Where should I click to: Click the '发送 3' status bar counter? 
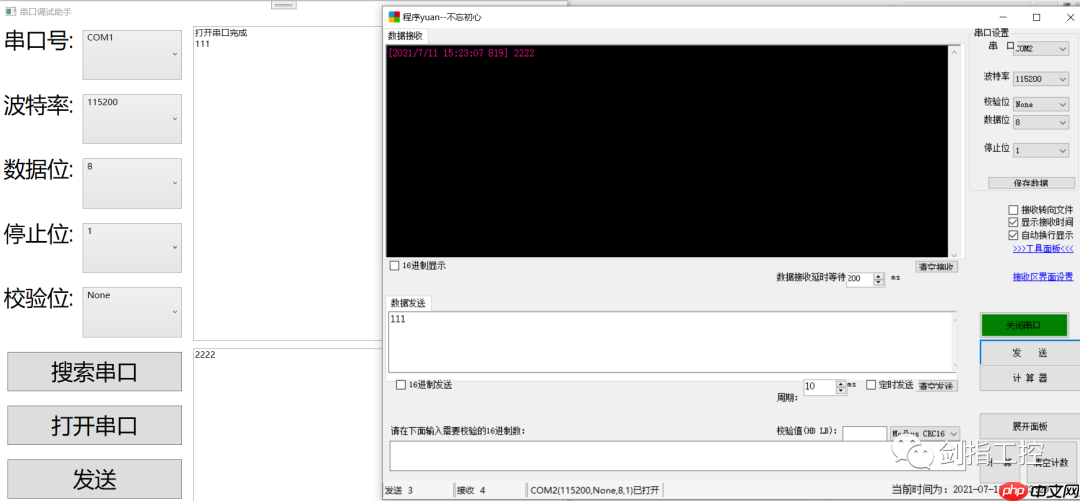click(x=399, y=491)
